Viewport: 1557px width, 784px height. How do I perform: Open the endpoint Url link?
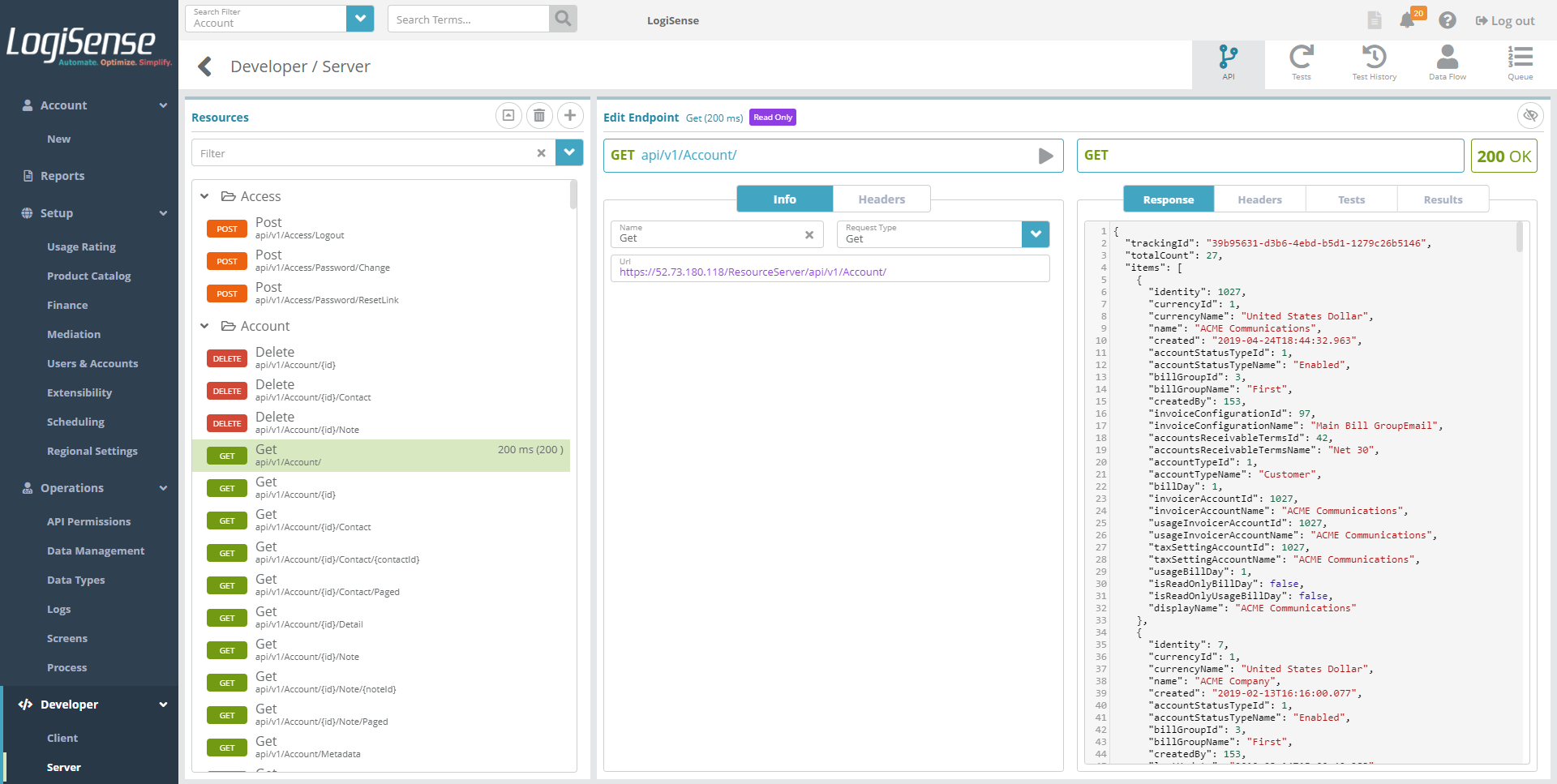point(753,272)
